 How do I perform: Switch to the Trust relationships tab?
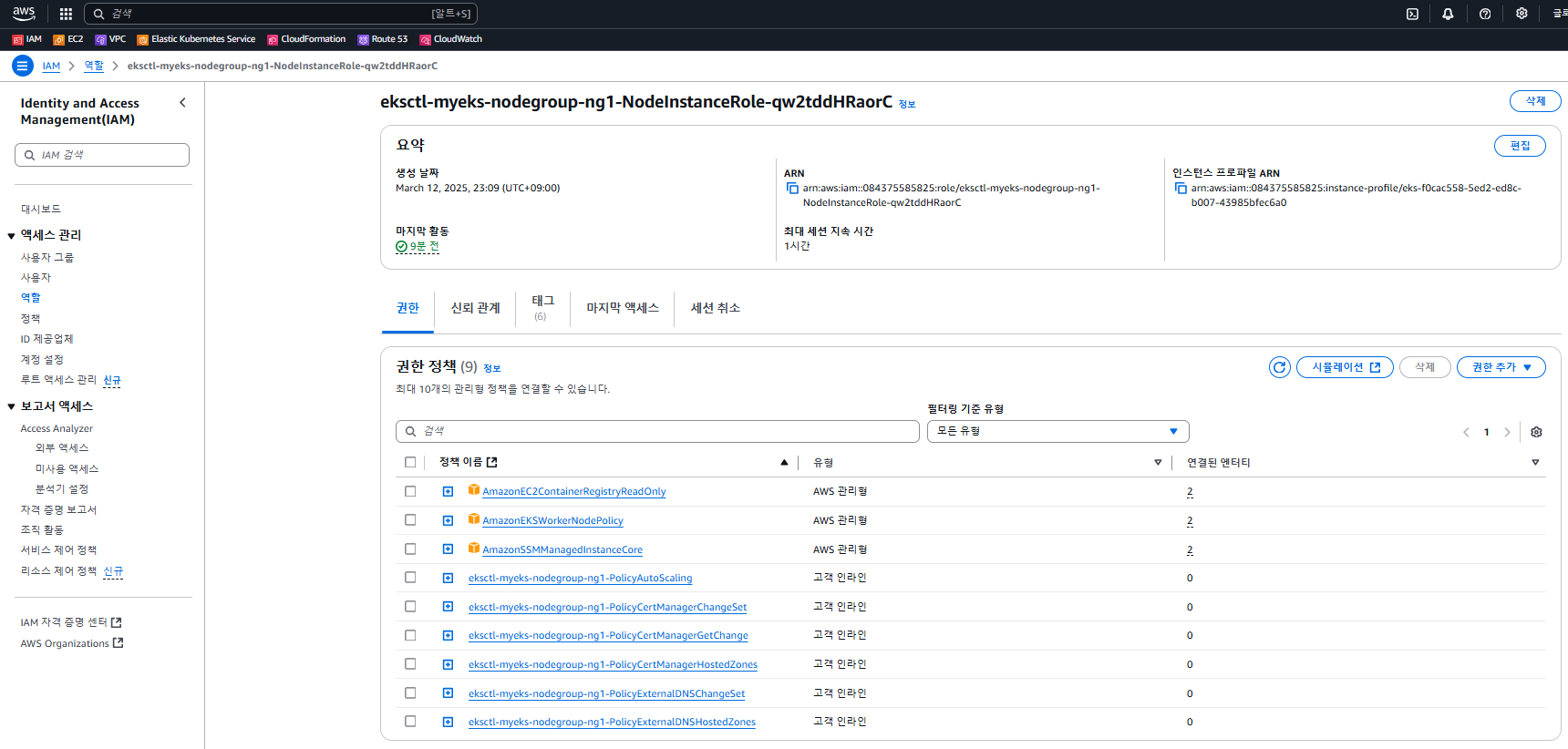(x=475, y=308)
